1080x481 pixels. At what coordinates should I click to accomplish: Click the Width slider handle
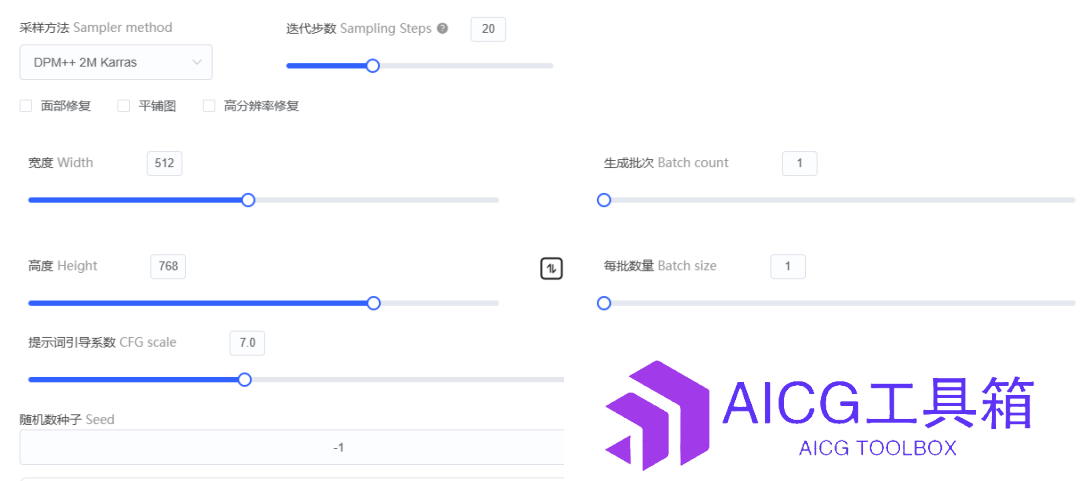click(x=248, y=200)
